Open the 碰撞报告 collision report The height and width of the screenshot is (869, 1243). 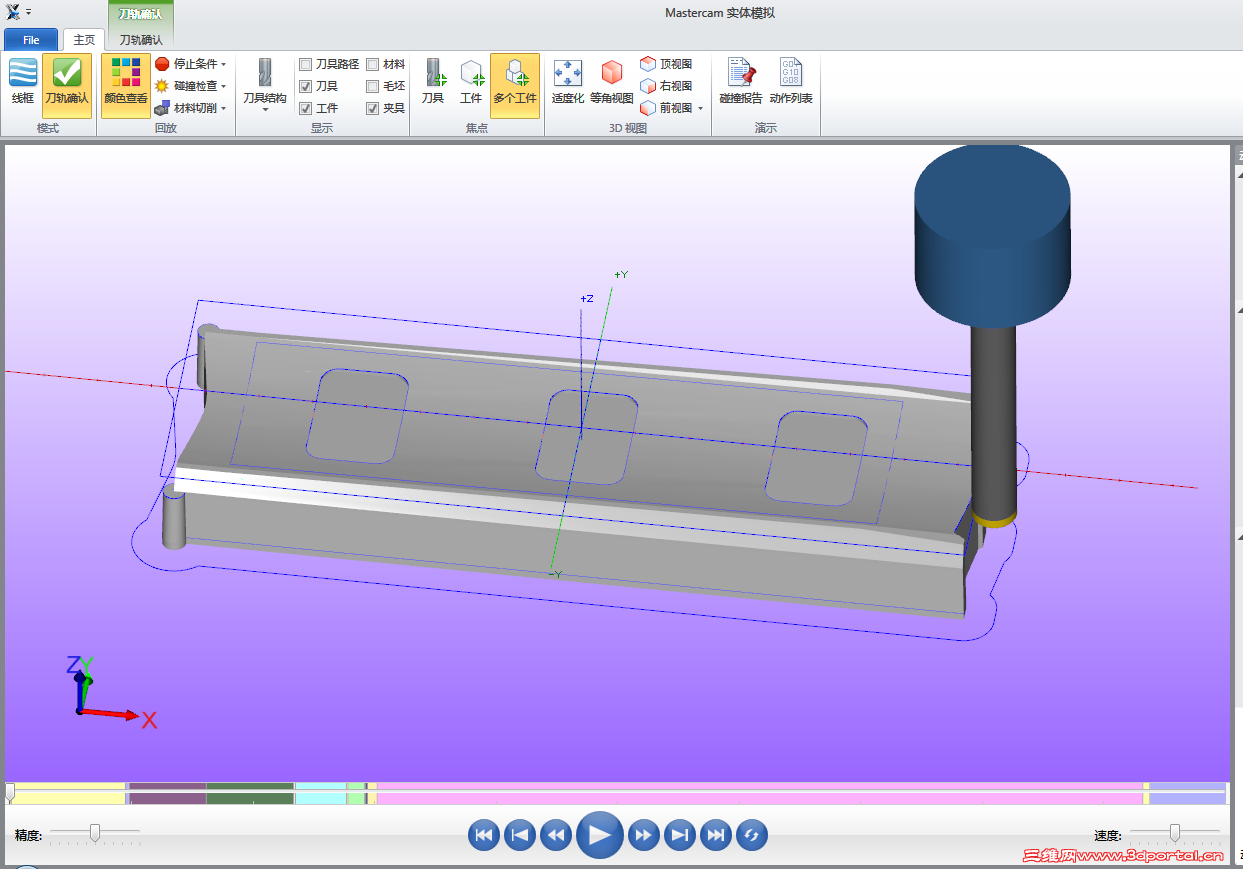click(x=741, y=82)
